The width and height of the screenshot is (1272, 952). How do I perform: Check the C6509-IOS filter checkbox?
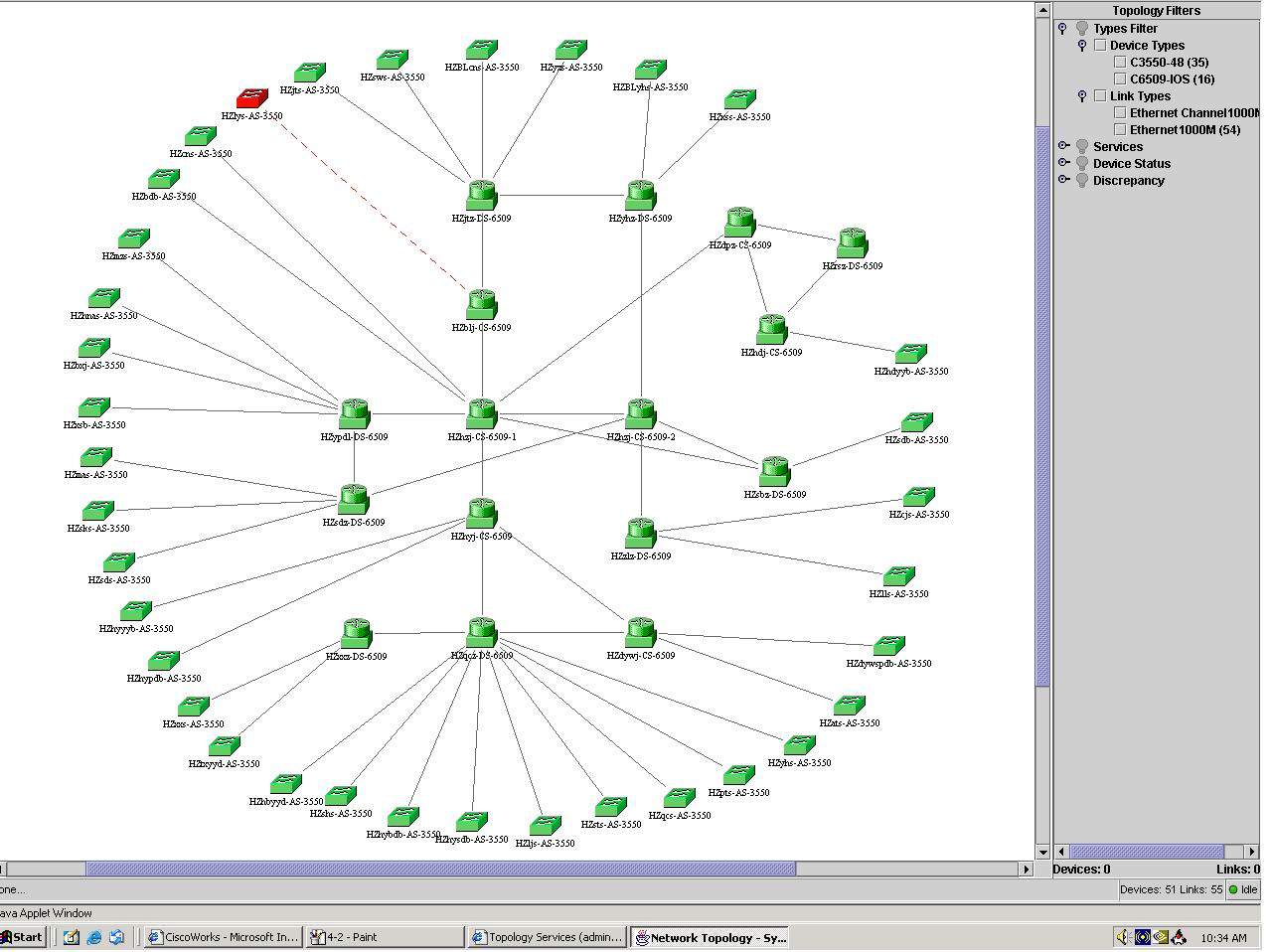tap(1120, 79)
